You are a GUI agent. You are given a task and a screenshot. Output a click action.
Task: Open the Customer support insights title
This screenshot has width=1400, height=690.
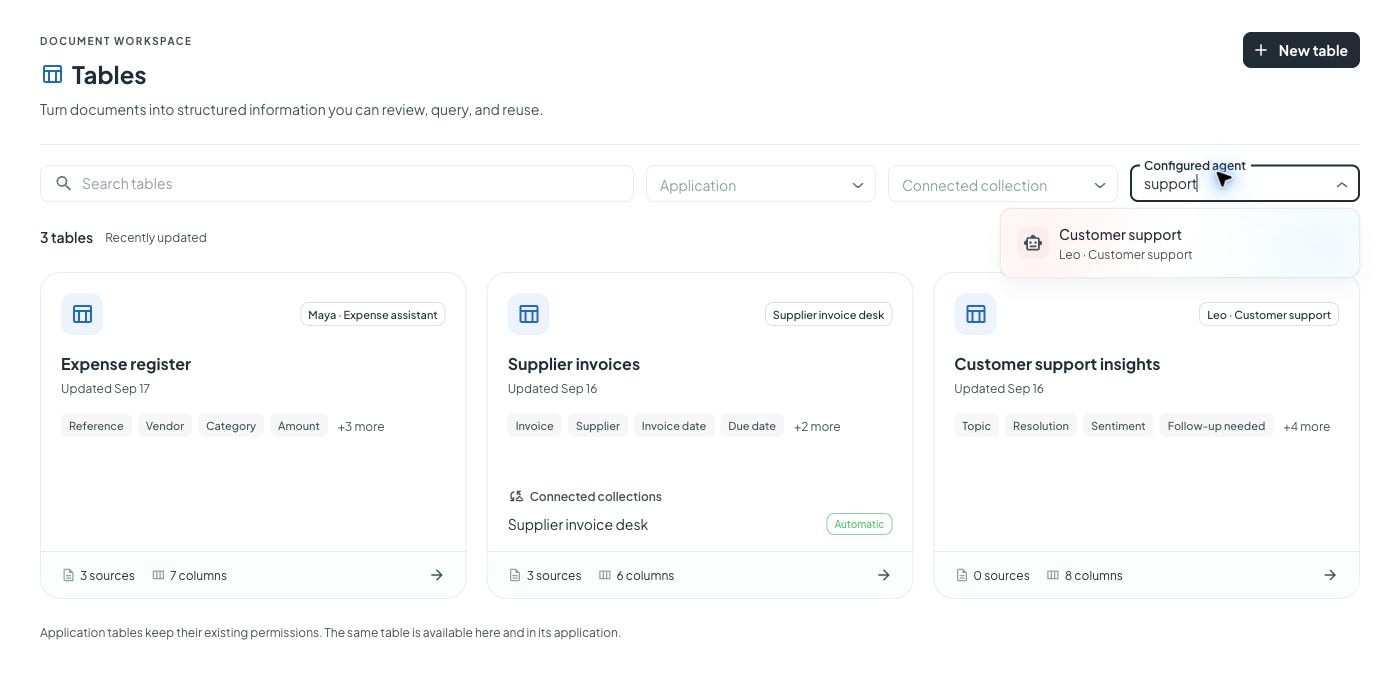pos(1057,364)
